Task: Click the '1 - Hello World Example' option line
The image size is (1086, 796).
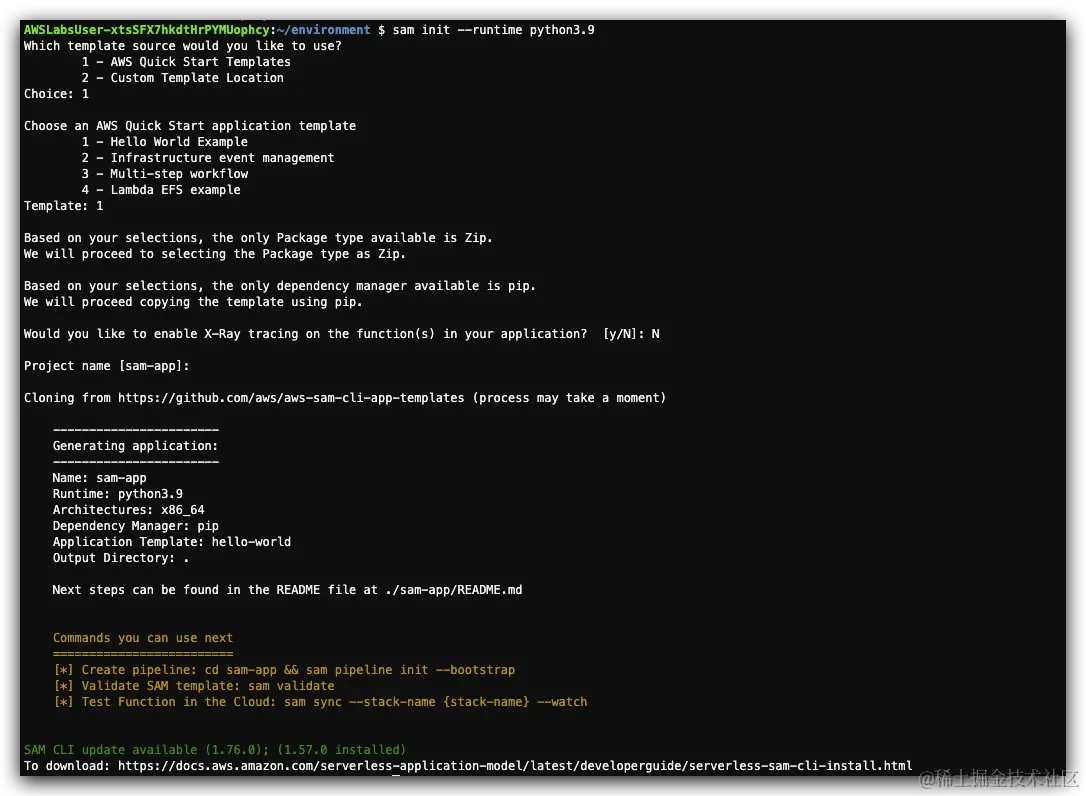Action: [x=165, y=141]
